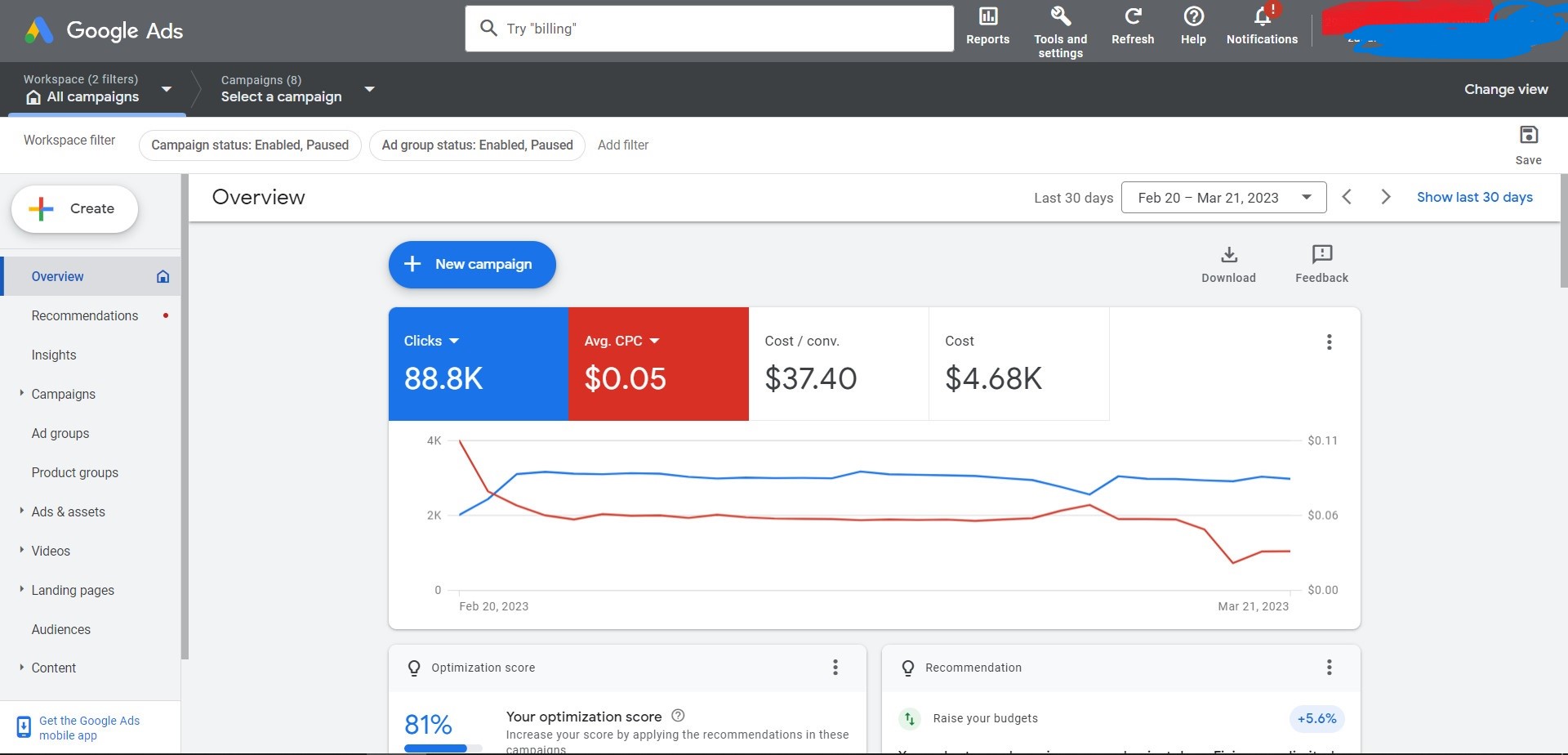Open the Reports icon in header
The width and height of the screenshot is (1568, 755).
tap(987, 18)
